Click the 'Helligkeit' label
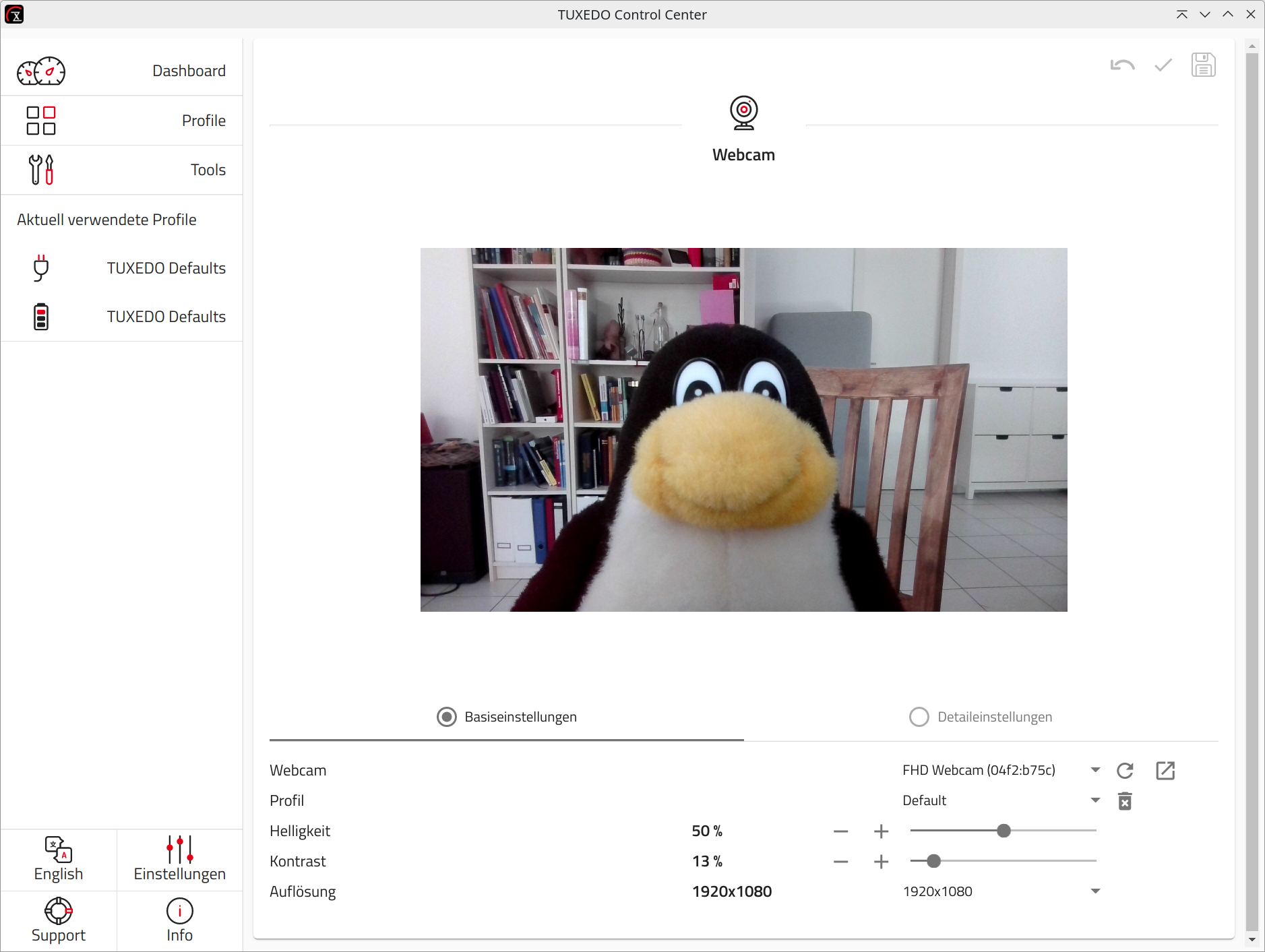 click(300, 831)
